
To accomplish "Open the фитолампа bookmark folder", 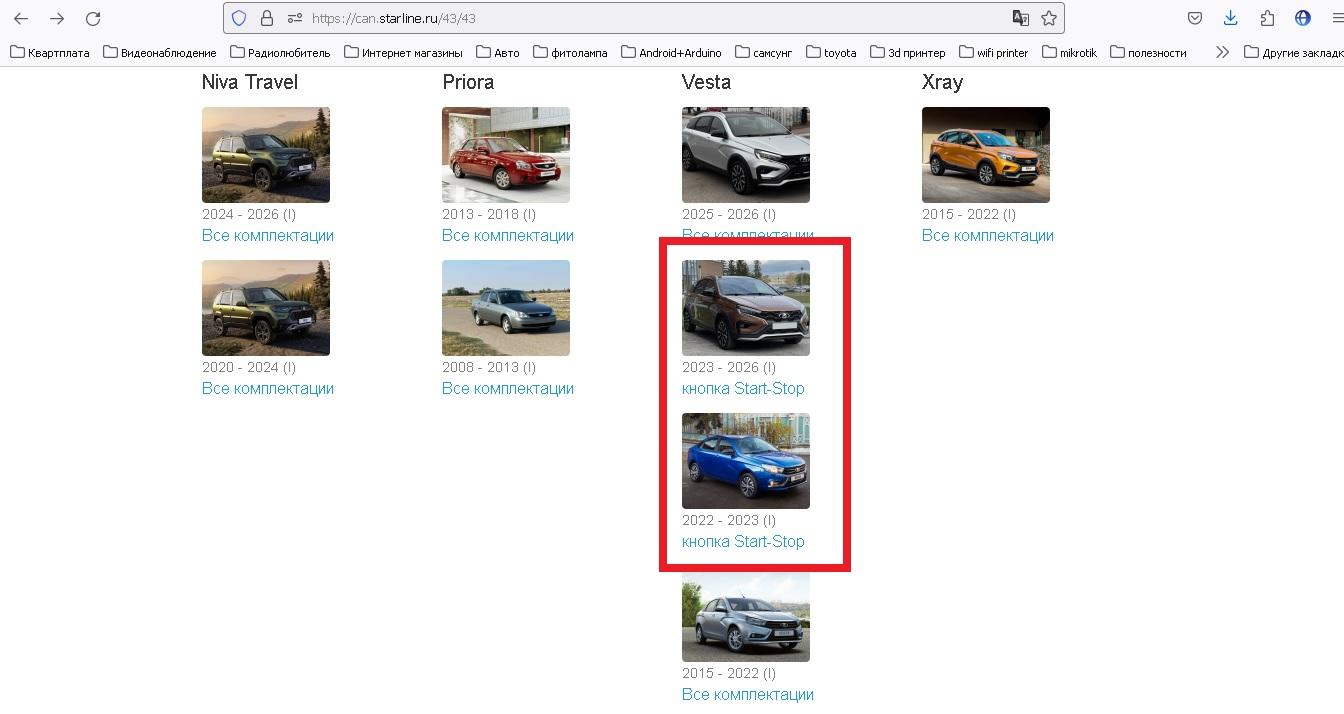I will pyautogui.click(x=571, y=53).
